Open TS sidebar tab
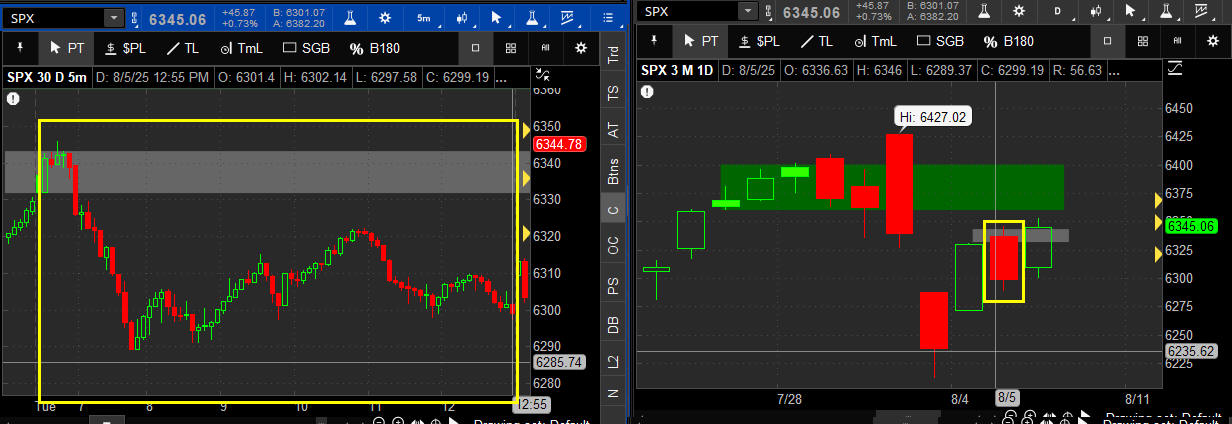1232x424 pixels. tap(613, 92)
